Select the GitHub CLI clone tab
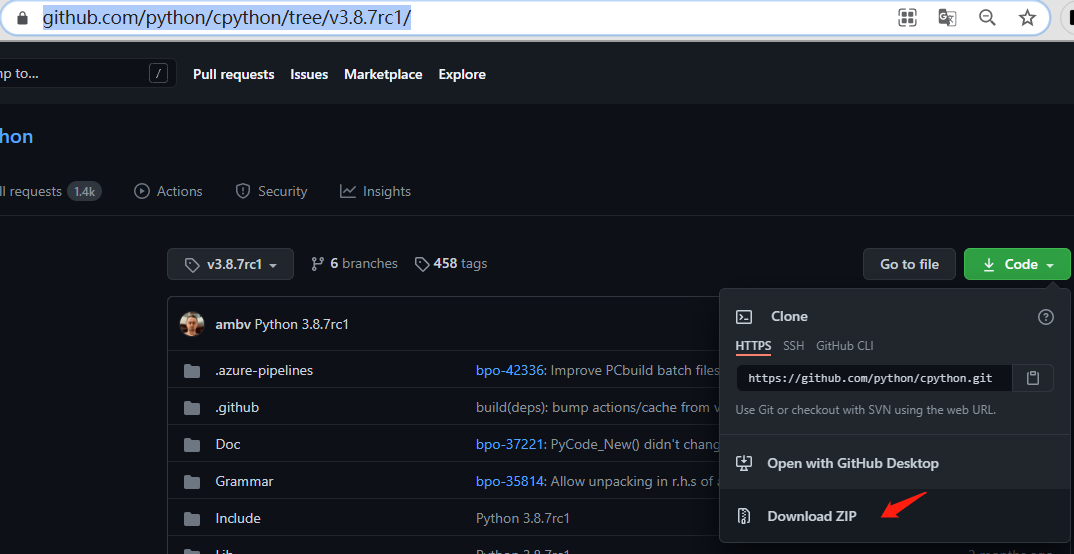This screenshot has width=1074, height=554. click(845, 346)
